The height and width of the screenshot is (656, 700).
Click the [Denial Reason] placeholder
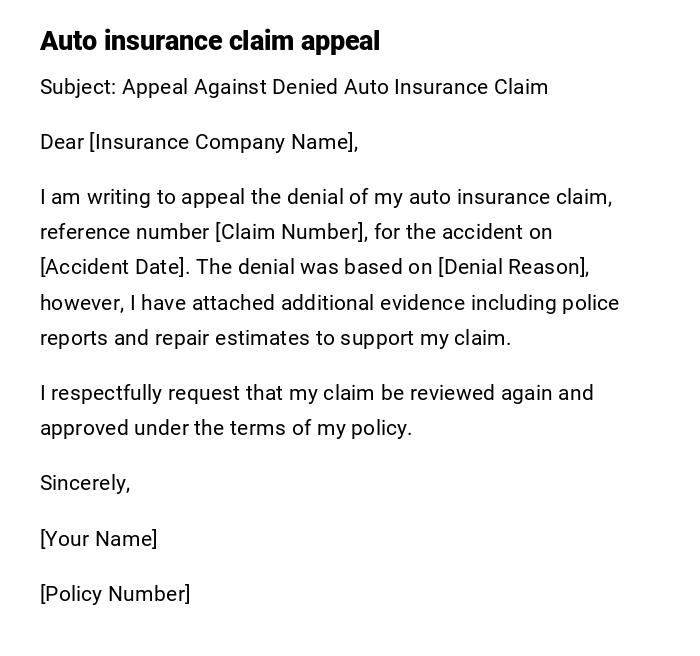point(513,267)
